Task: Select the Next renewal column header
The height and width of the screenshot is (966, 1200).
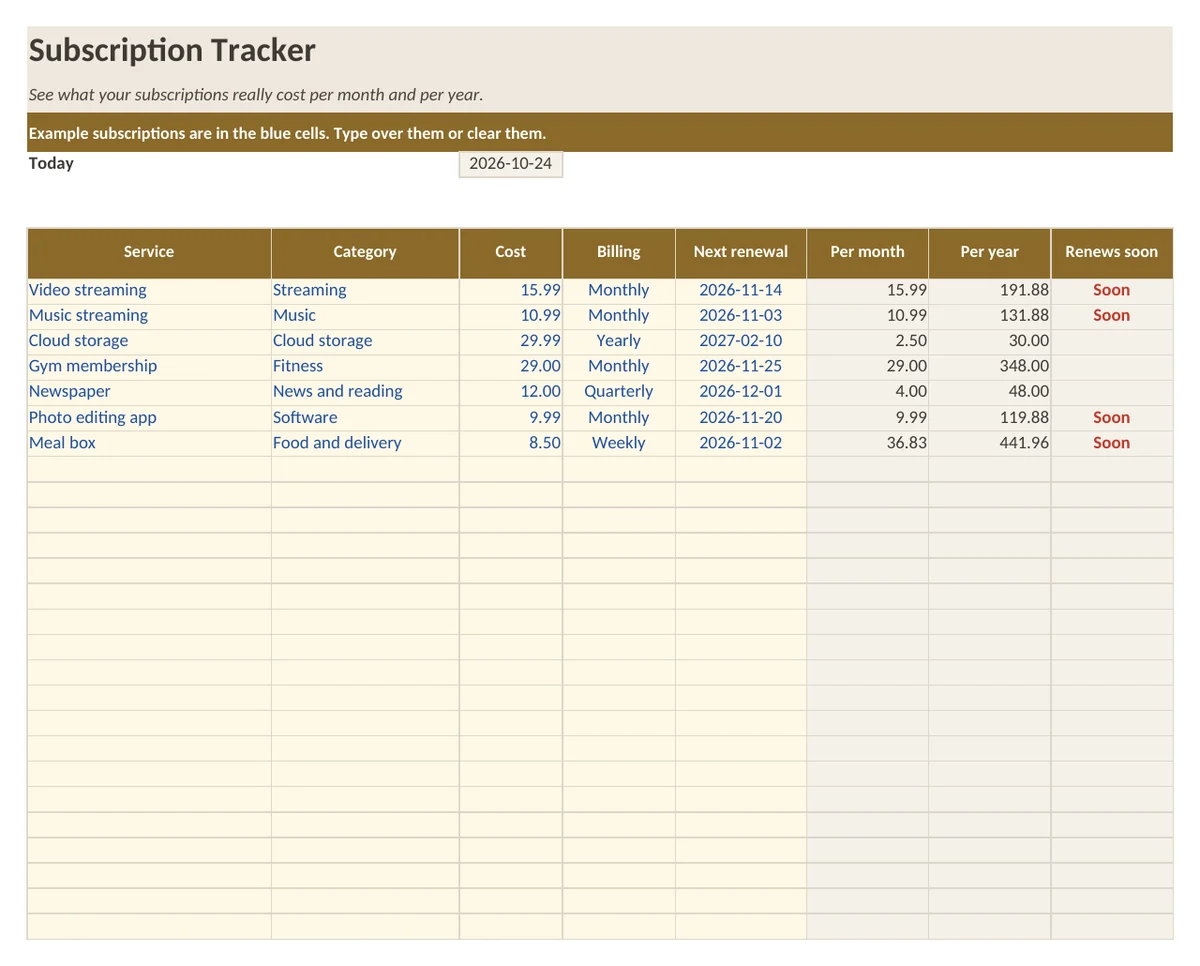Action: [x=741, y=252]
